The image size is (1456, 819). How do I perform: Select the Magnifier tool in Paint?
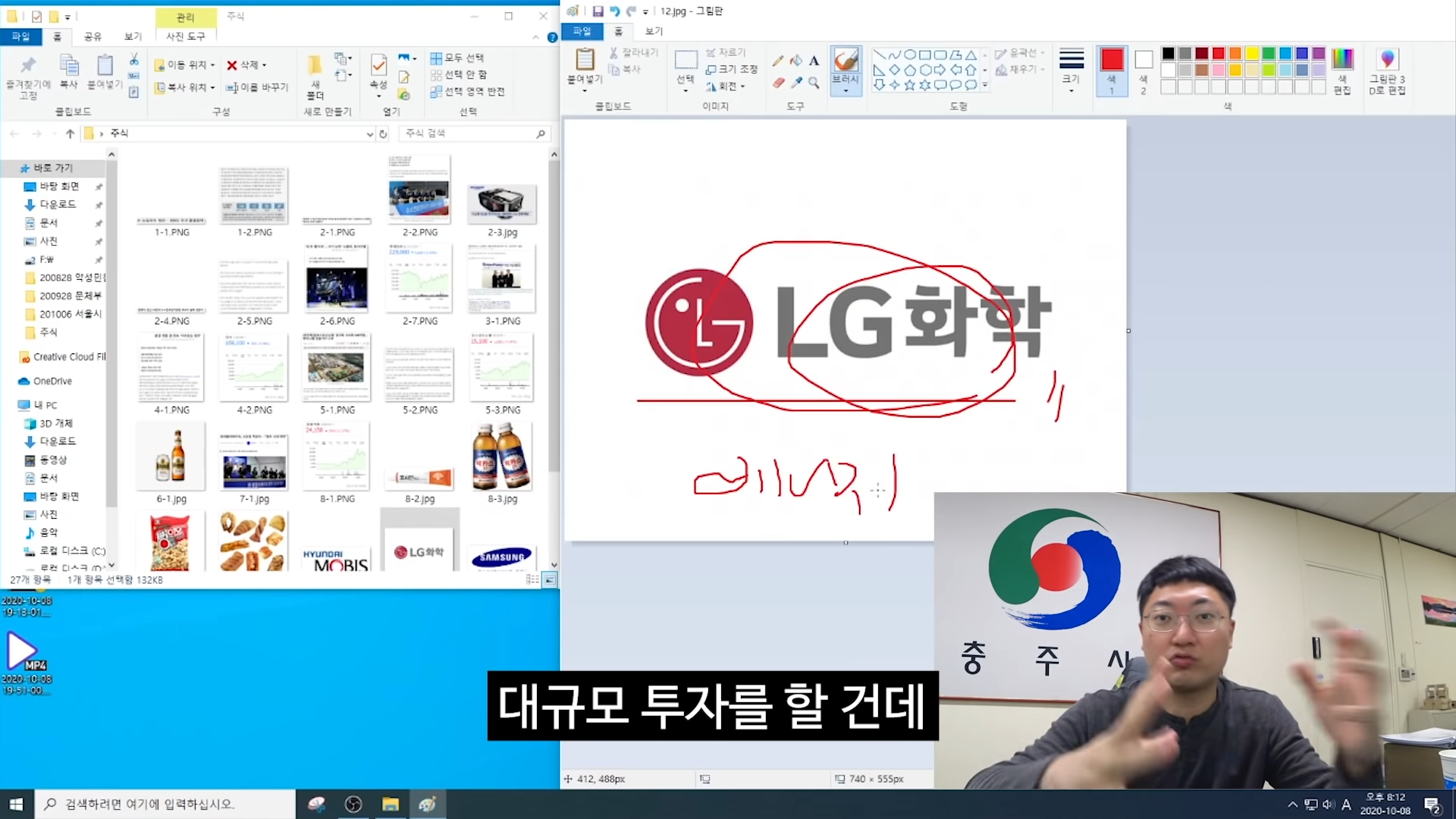point(814,83)
